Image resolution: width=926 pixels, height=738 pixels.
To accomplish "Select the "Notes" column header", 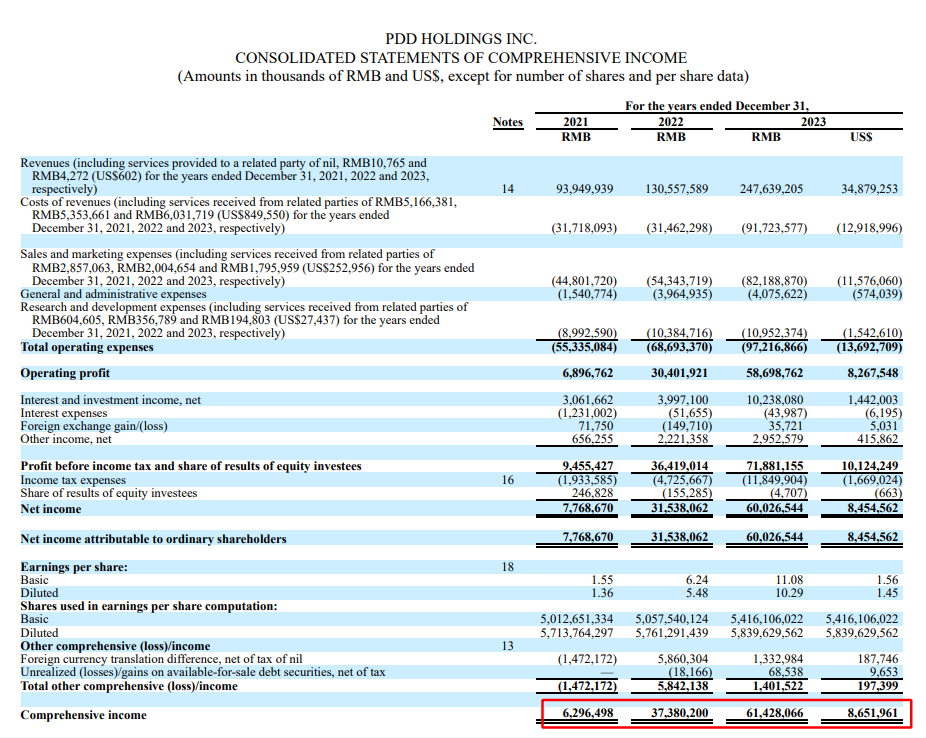I will [x=508, y=122].
